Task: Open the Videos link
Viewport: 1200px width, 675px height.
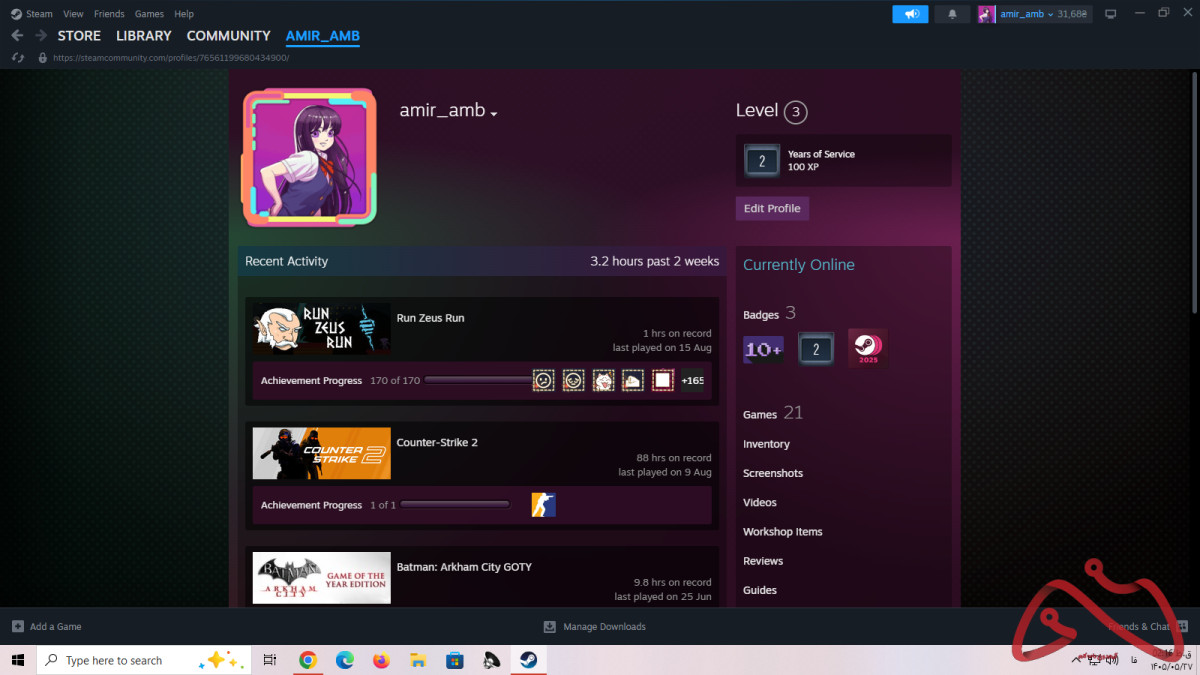Action: [760, 502]
